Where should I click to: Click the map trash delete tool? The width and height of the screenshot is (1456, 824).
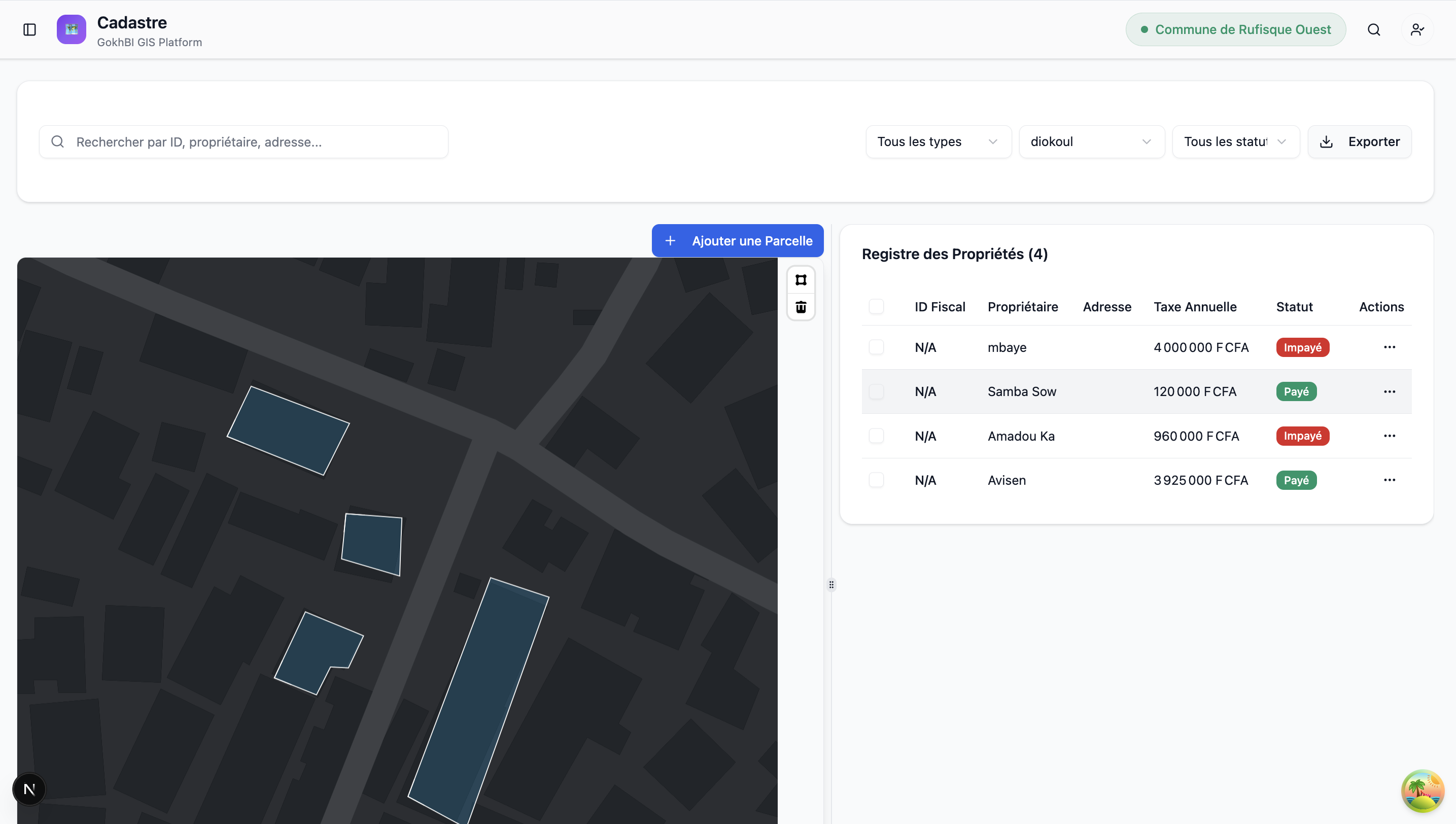(x=801, y=307)
